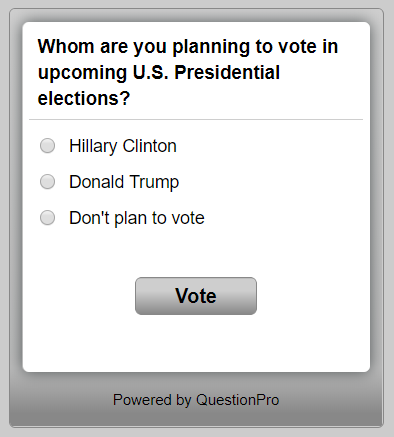394x437 pixels.
Task: Click the Don't plan to vote label
Action: (137, 218)
